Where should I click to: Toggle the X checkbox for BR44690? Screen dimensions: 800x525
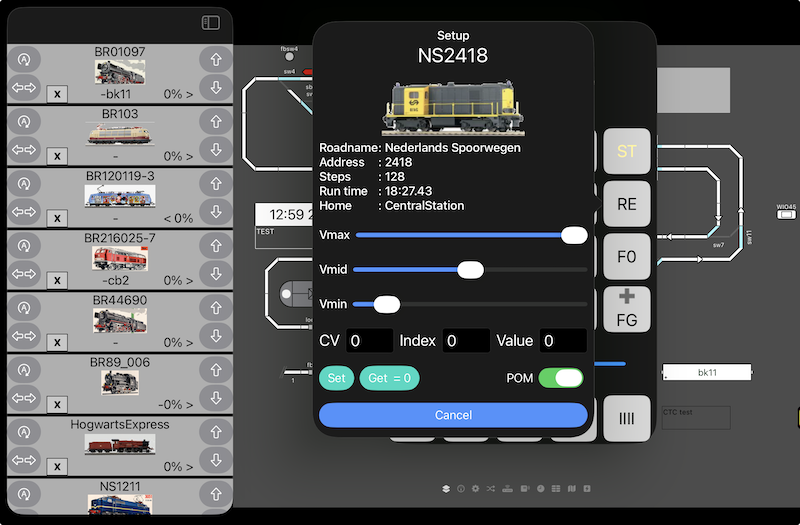coord(58,343)
